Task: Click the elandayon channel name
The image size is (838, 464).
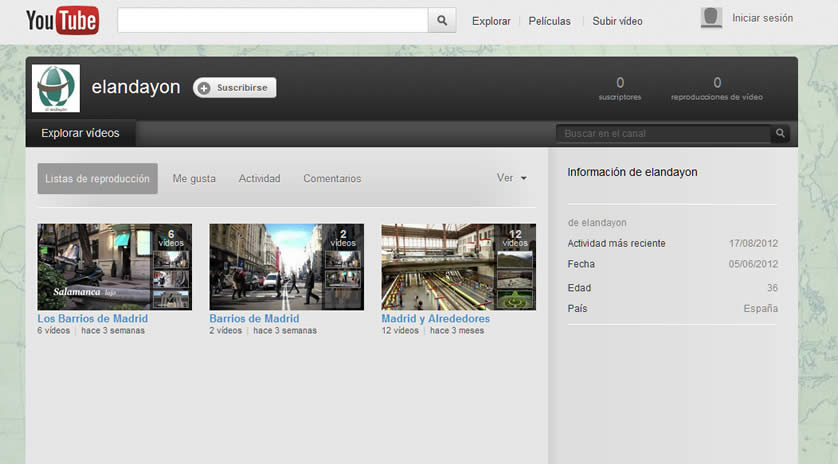Action: pos(136,87)
